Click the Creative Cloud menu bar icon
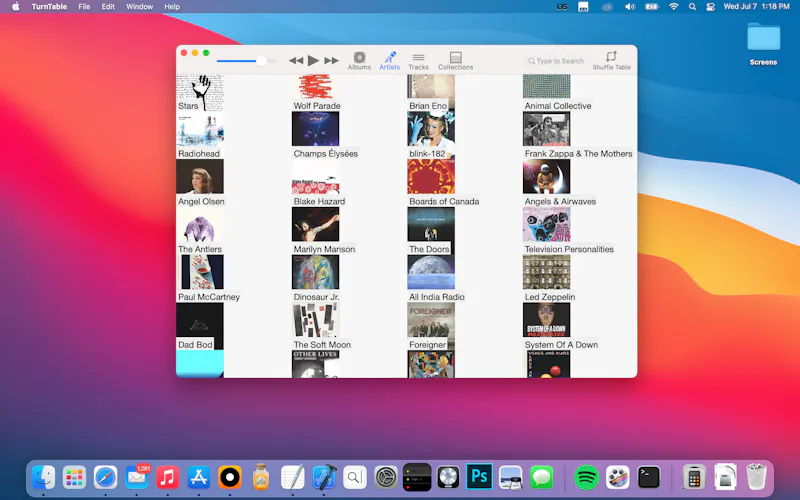The width and height of the screenshot is (800, 500). 606,7
